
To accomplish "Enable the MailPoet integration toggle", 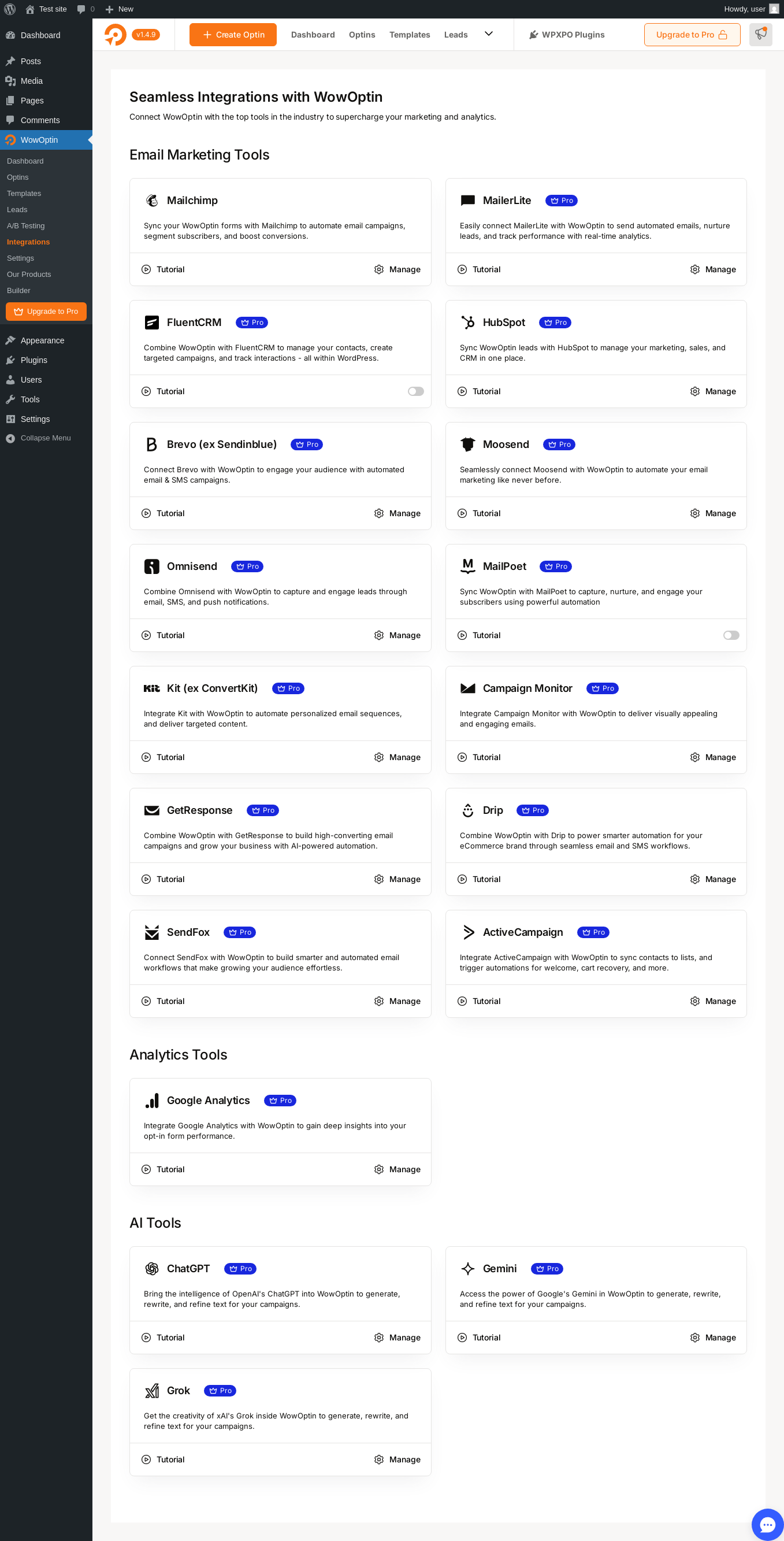I will click(731, 636).
